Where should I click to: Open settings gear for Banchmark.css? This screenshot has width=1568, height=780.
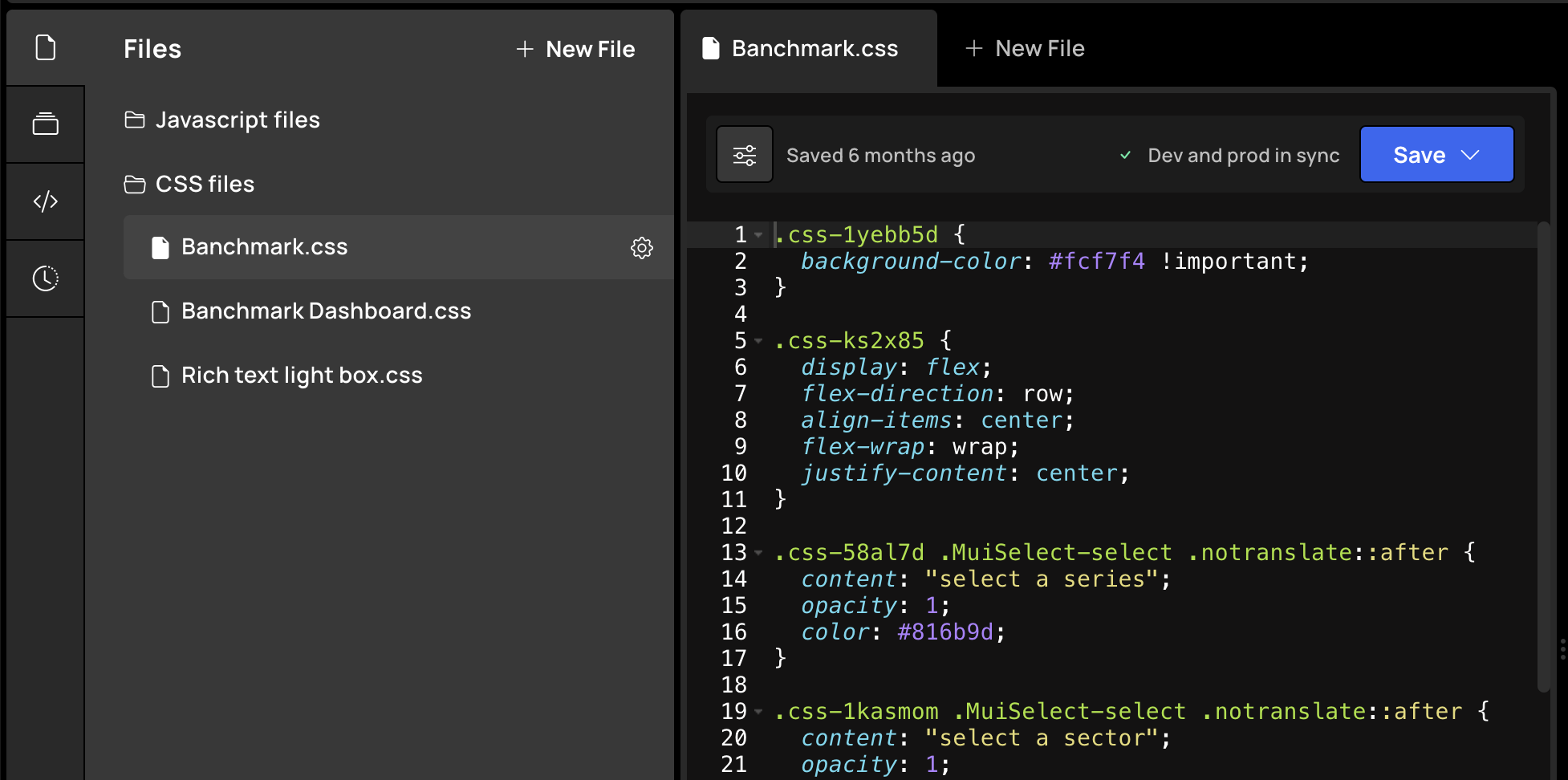[x=642, y=247]
